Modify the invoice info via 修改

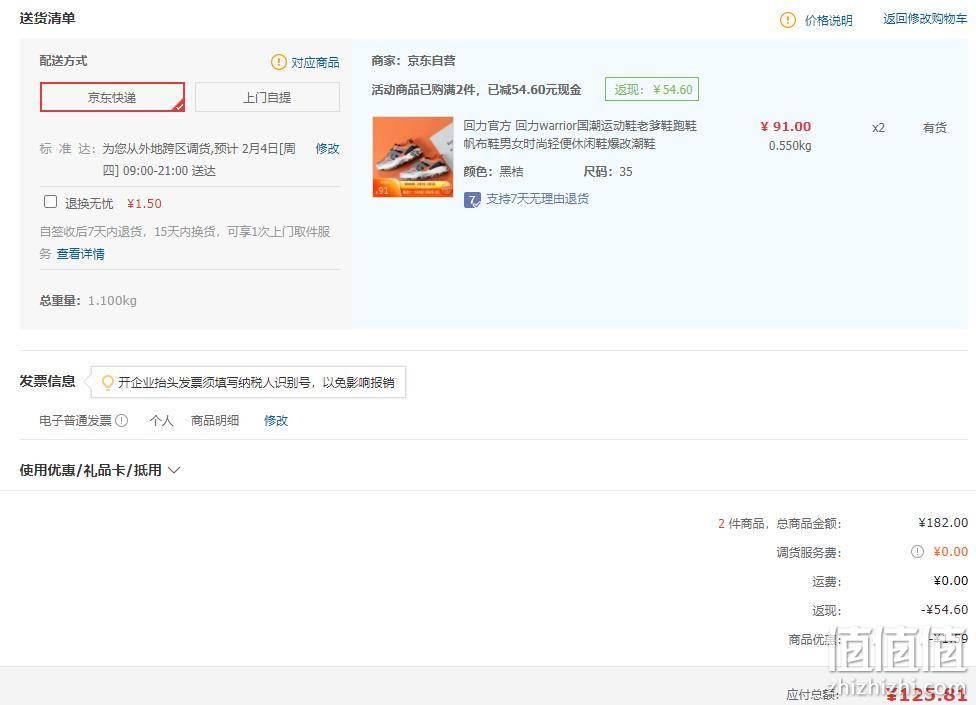(276, 421)
